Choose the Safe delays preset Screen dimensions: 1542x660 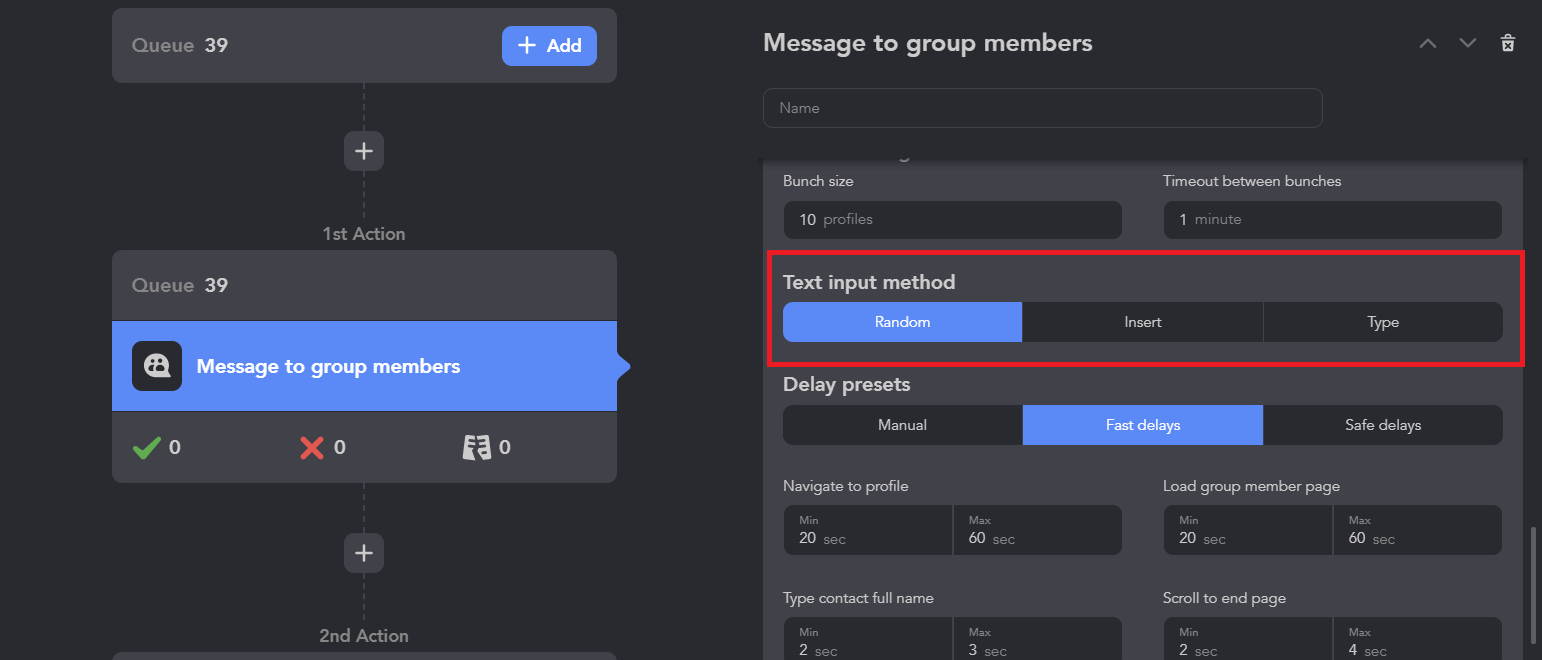point(1383,425)
